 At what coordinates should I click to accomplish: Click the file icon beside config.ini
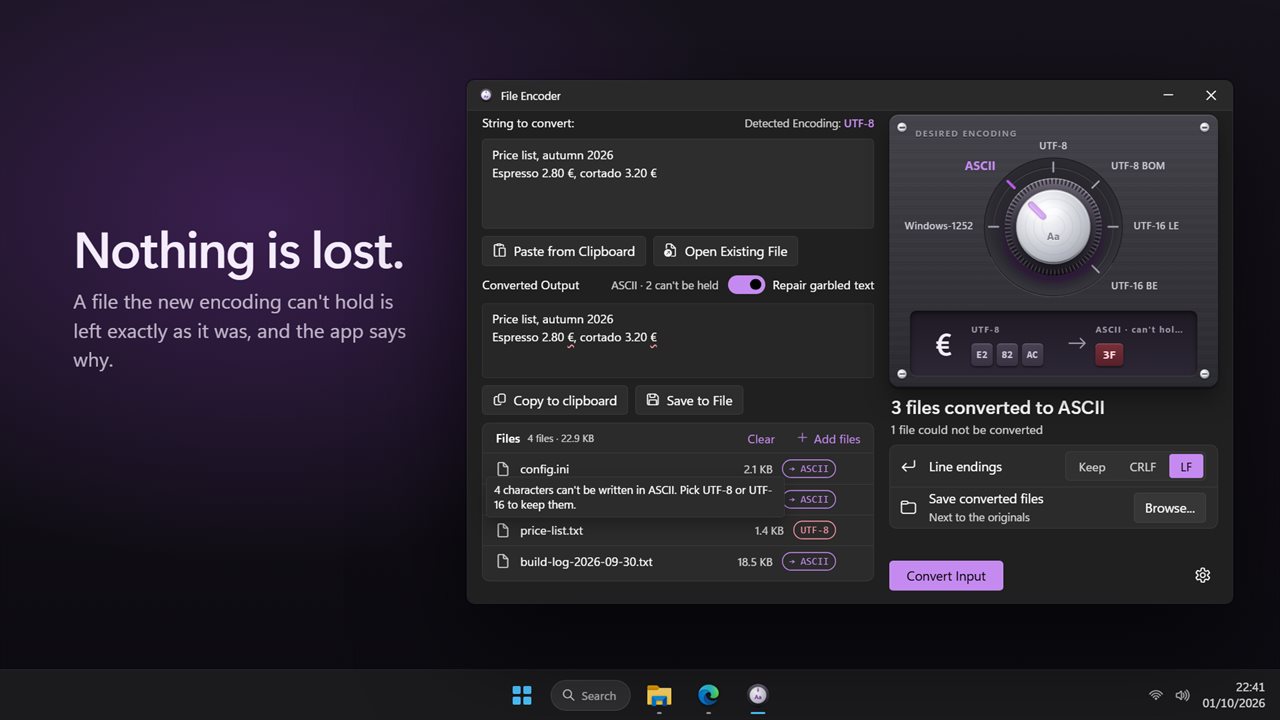503,469
